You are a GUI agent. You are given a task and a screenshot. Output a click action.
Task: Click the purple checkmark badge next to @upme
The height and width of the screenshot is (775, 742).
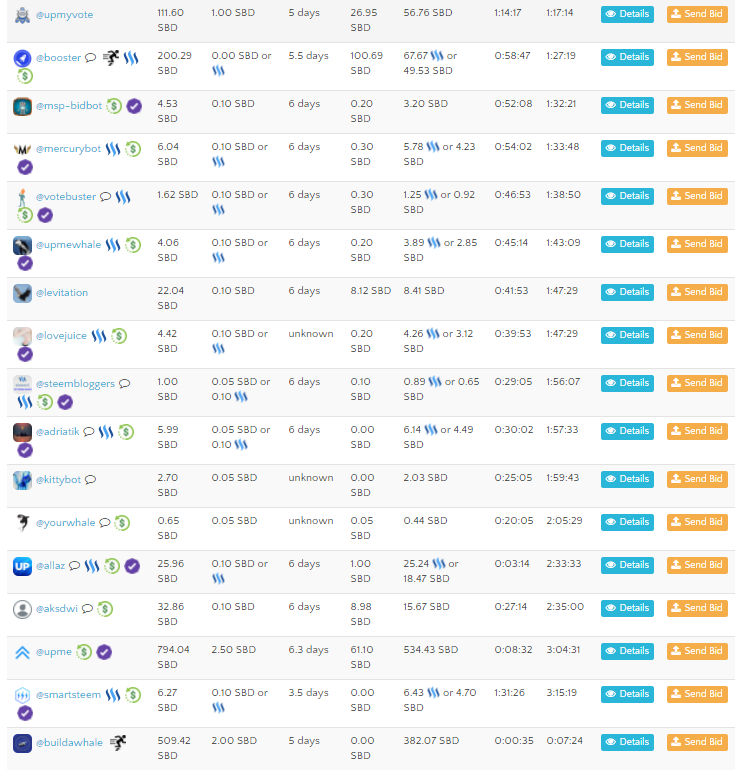point(104,652)
